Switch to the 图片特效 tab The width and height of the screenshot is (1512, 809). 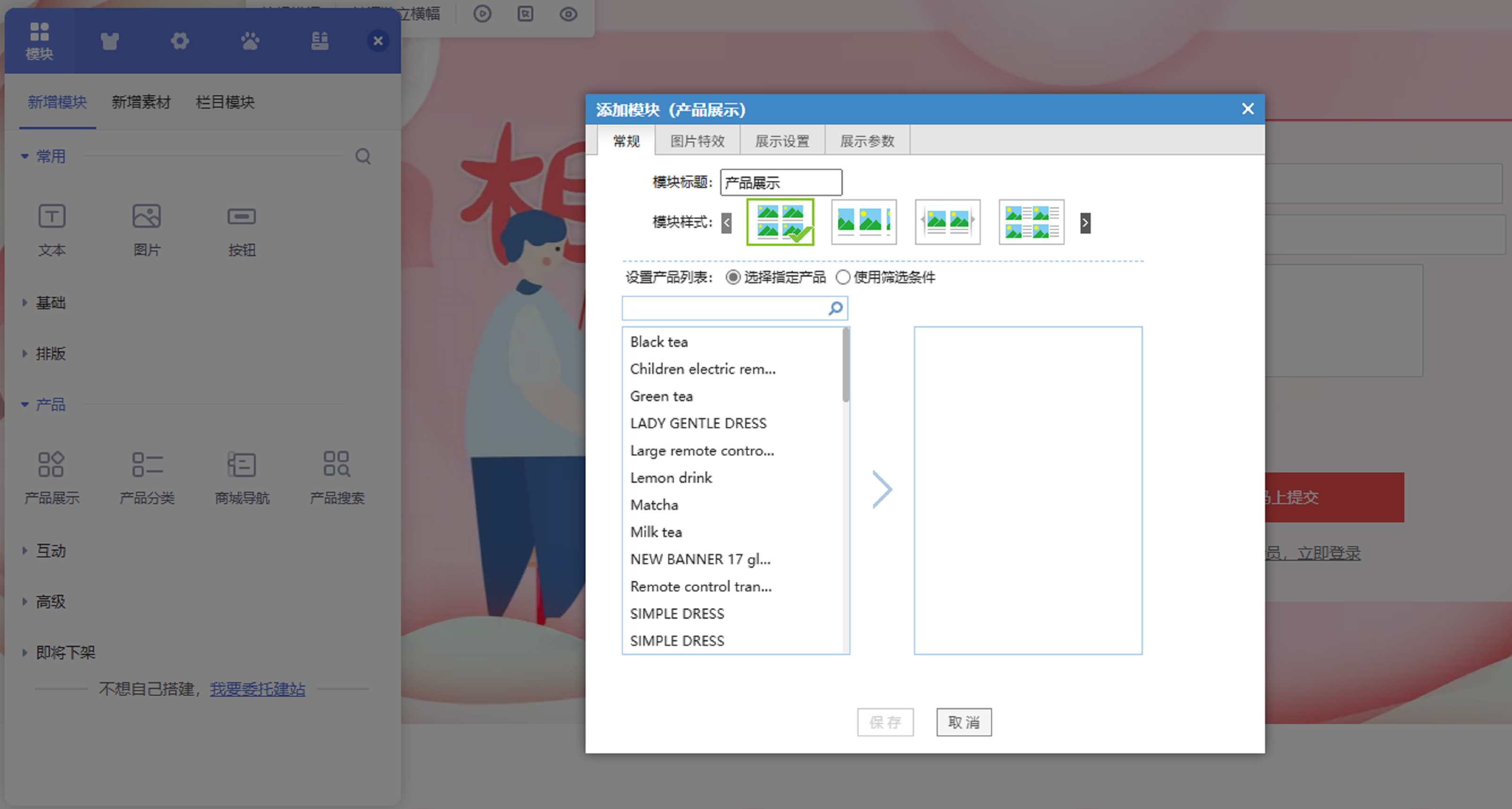(697, 141)
